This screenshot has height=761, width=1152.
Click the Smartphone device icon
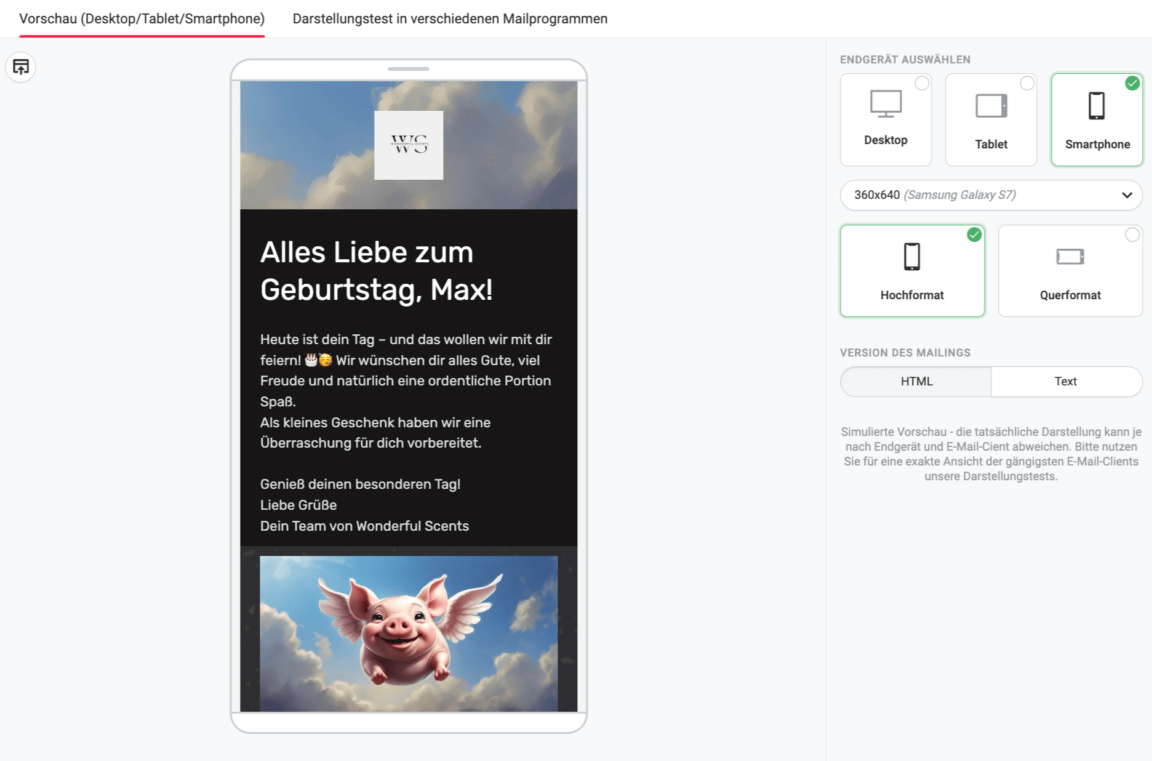pyautogui.click(x=1096, y=106)
